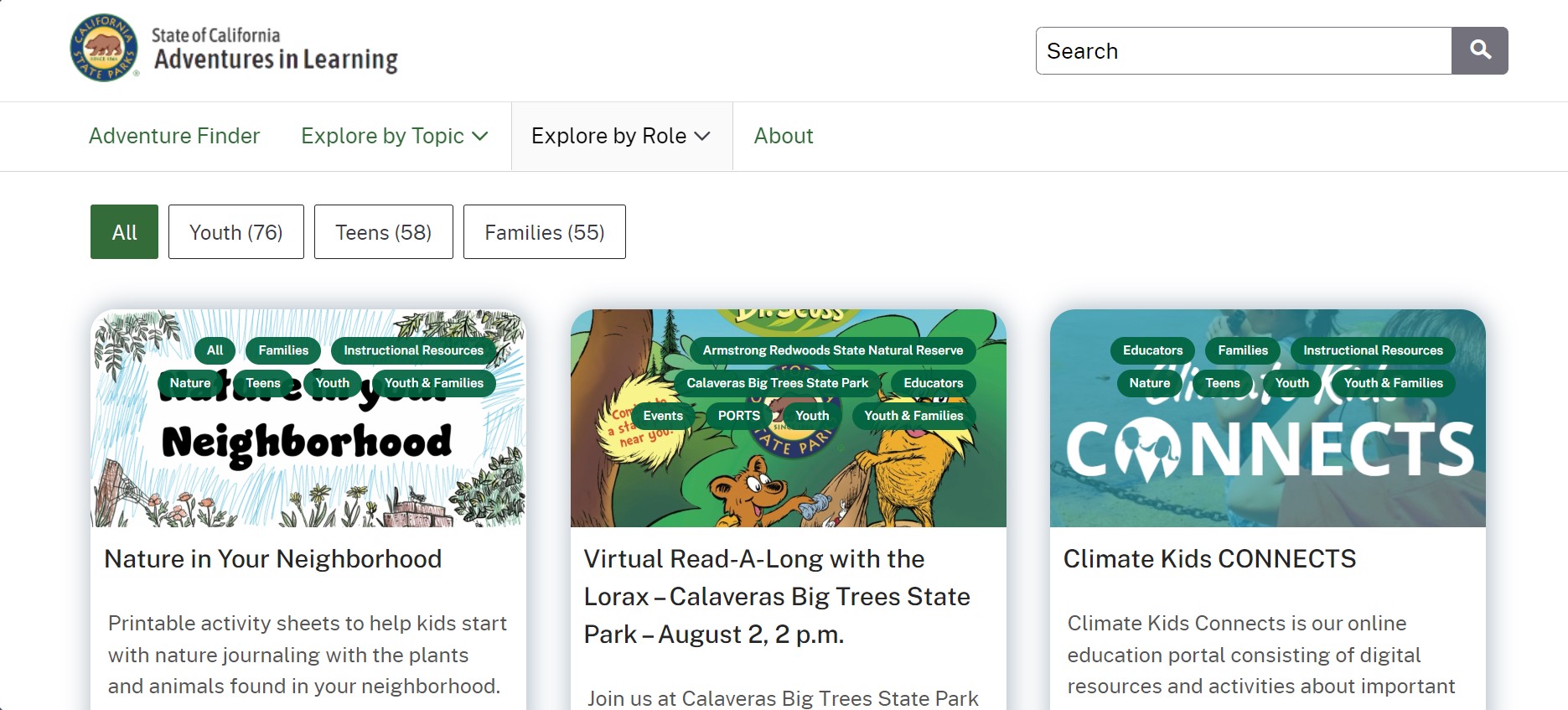Click Nature tag on Climate Kids card
Image resolution: width=1568 pixels, height=710 pixels.
[x=1150, y=383]
